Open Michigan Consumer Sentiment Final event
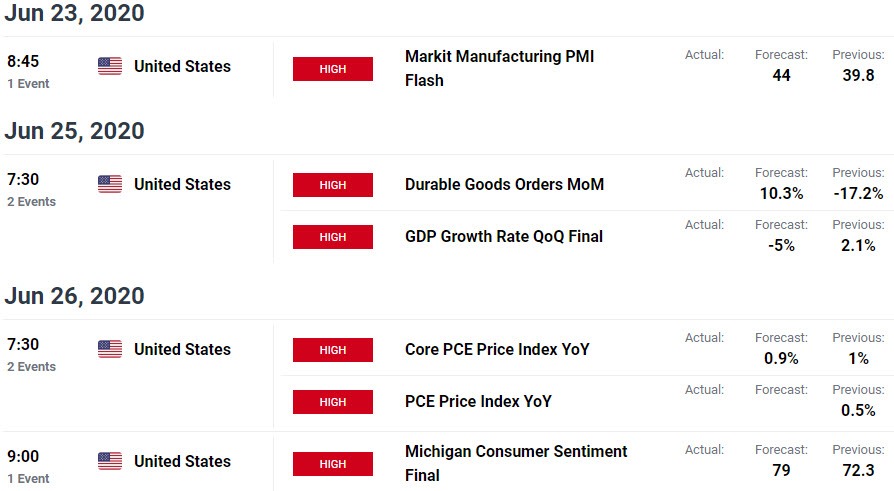 (516, 463)
